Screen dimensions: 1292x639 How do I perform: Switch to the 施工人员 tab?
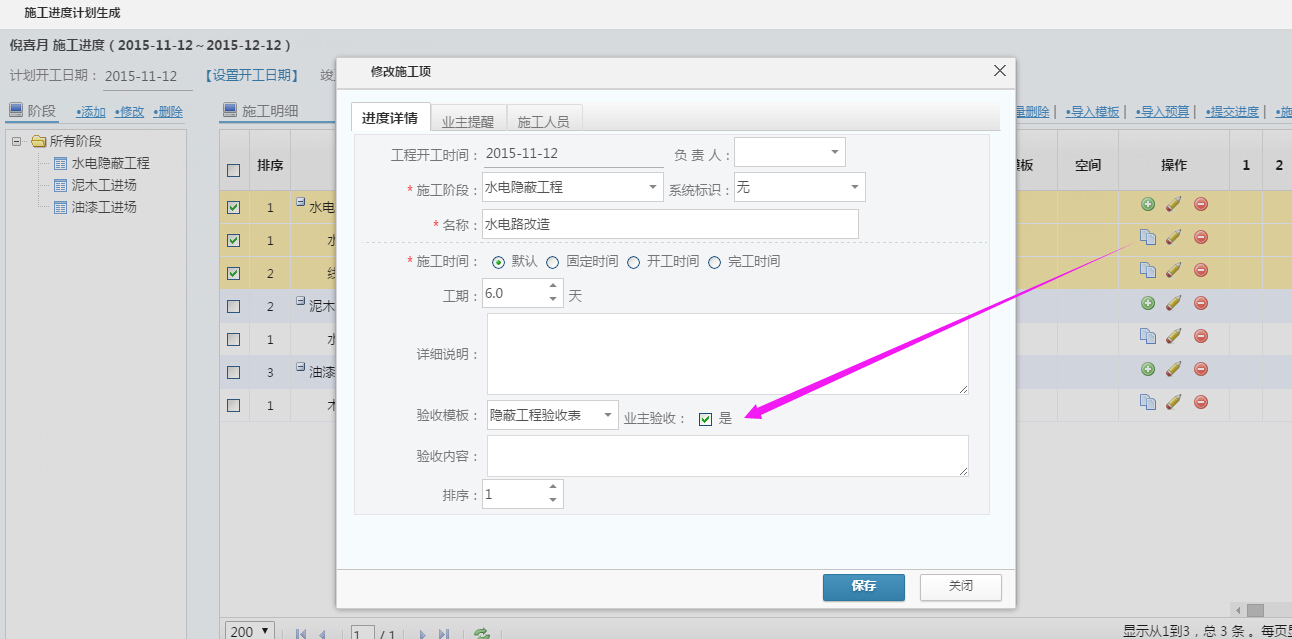pos(543,121)
